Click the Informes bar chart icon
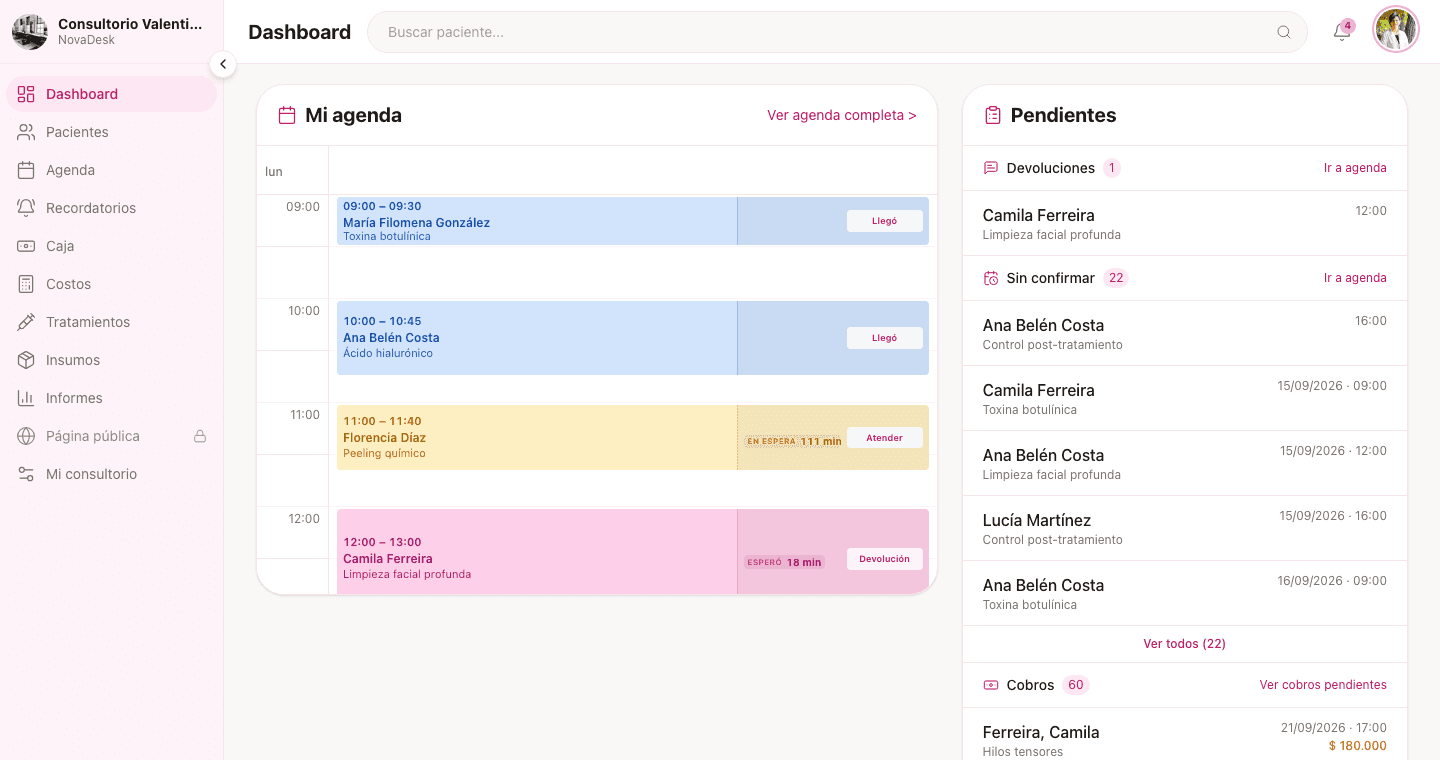 tap(26, 398)
